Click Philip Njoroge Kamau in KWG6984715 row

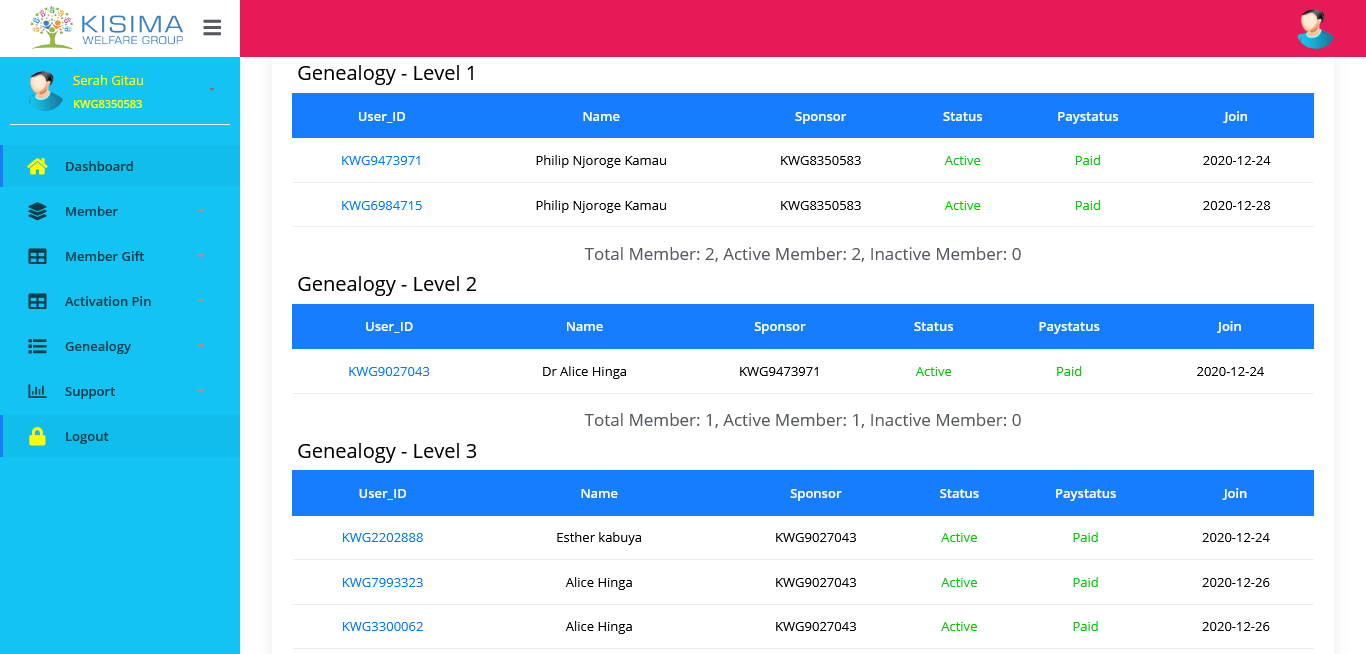[601, 205]
